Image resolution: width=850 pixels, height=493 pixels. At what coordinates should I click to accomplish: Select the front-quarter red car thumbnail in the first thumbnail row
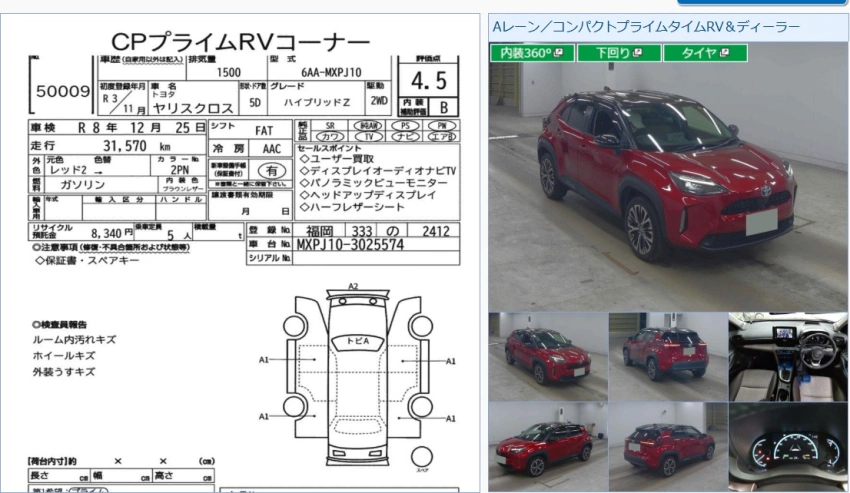[x=548, y=356]
